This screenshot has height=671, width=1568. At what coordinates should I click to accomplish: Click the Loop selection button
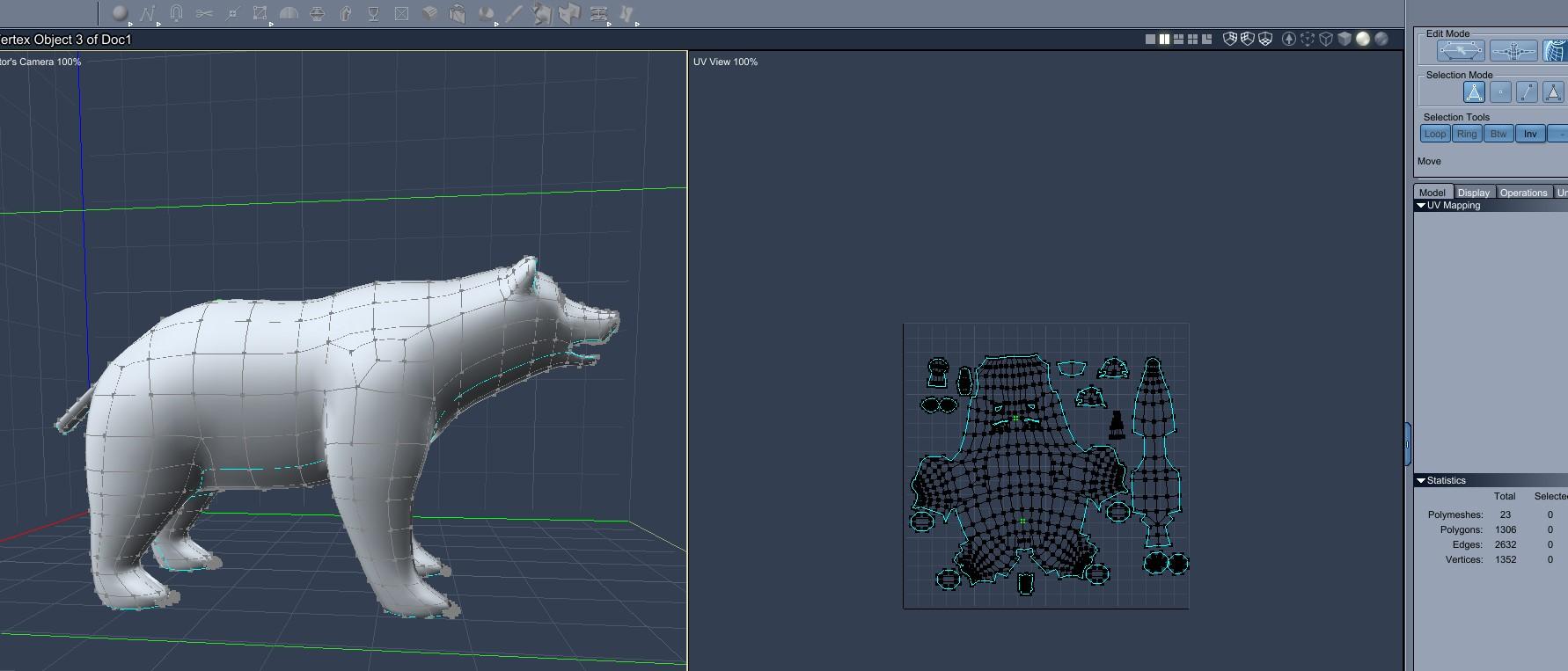point(1435,134)
